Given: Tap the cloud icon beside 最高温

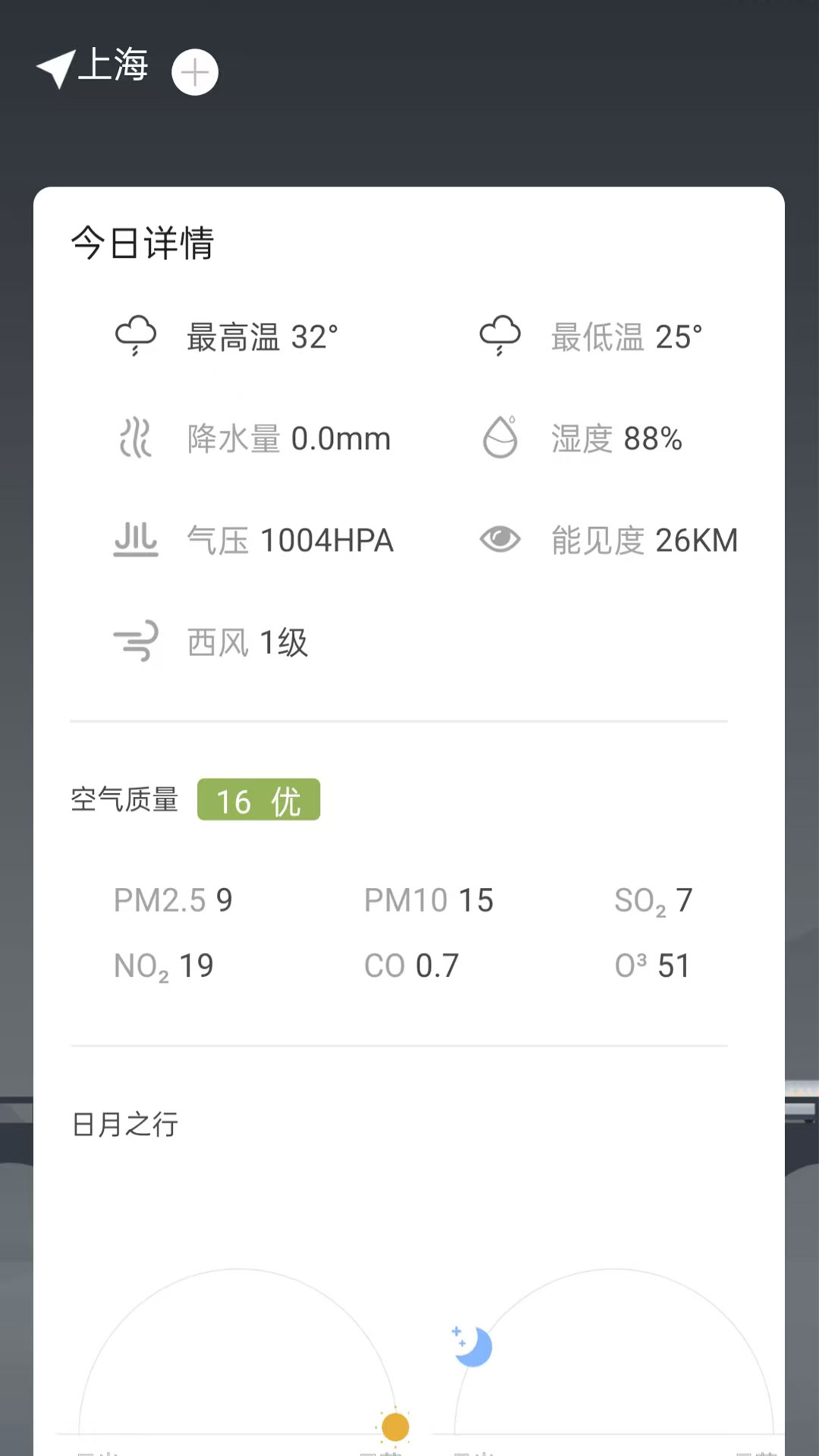Looking at the screenshot, I should (136, 336).
